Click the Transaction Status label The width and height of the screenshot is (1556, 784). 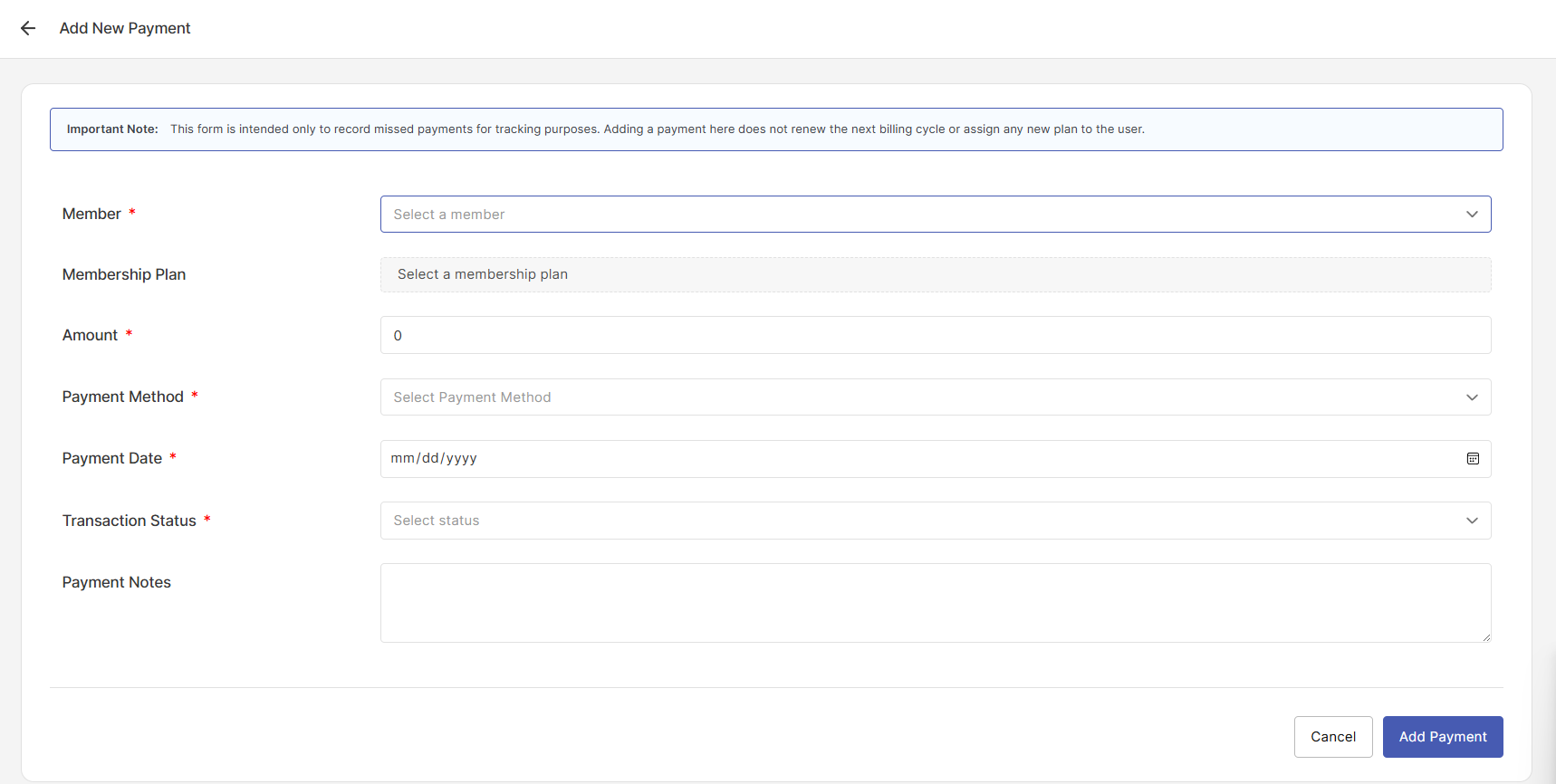click(x=130, y=521)
